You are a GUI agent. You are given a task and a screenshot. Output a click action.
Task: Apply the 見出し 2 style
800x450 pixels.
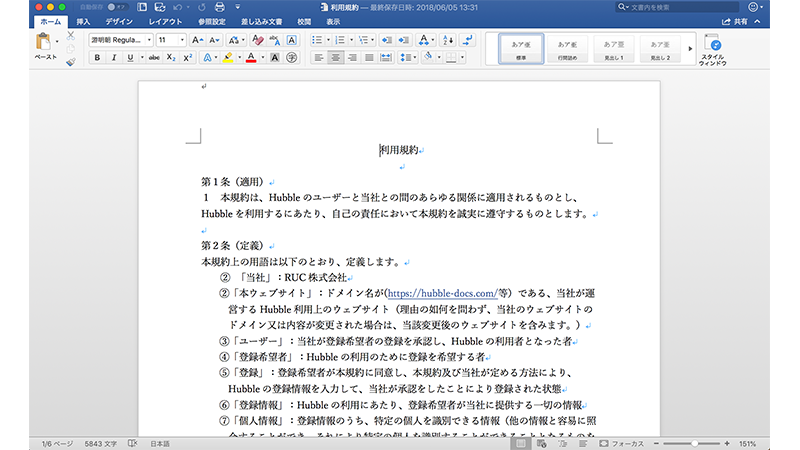point(660,49)
